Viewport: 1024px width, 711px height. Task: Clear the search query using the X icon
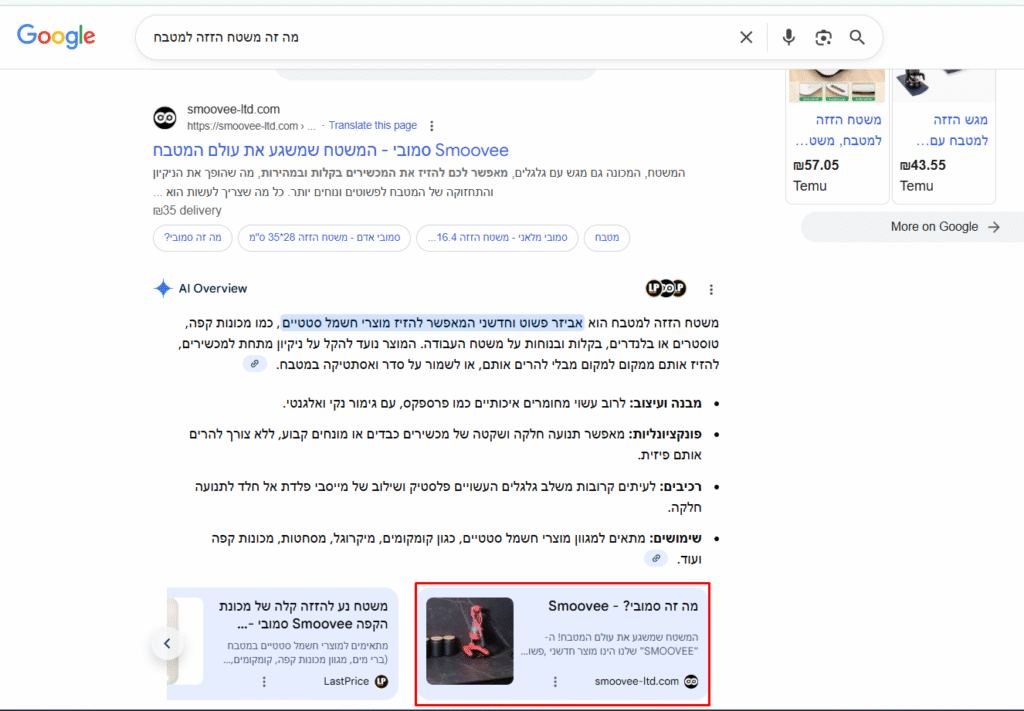[746, 36]
